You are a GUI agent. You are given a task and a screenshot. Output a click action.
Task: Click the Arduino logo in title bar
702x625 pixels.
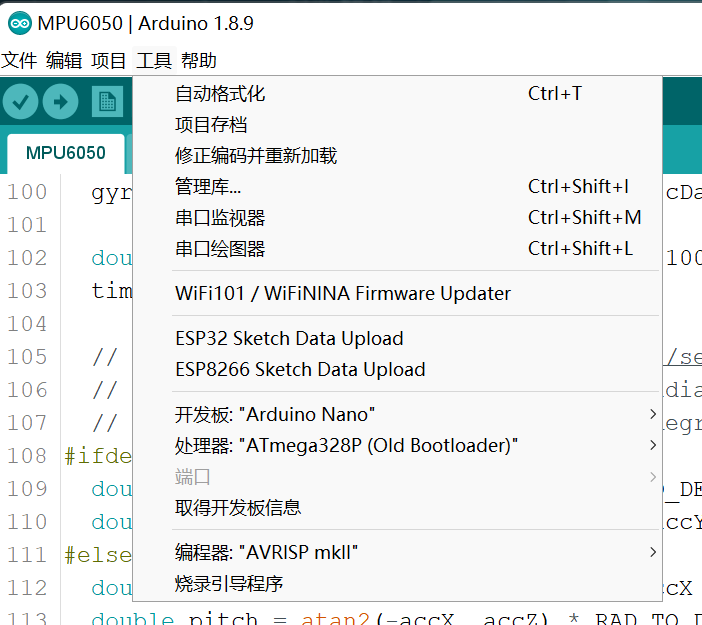point(20,23)
